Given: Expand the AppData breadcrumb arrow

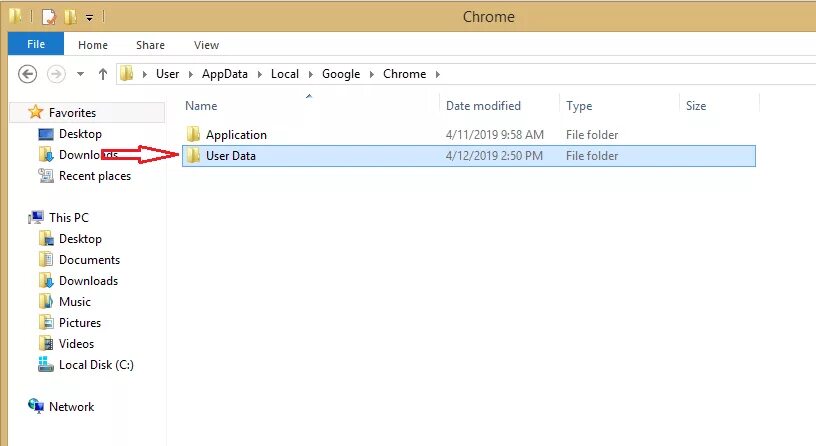Looking at the screenshot, I should (259, 74).
